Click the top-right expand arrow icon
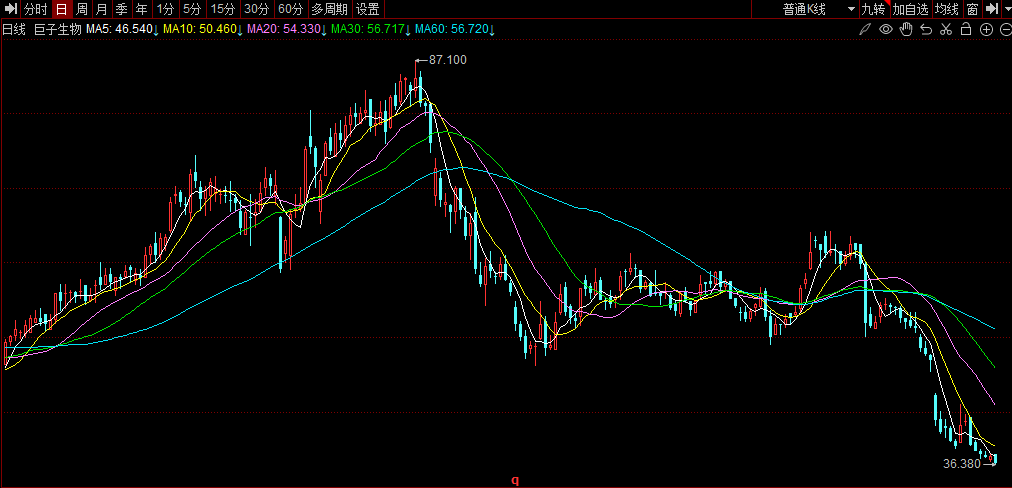 (x=991, y=9)
